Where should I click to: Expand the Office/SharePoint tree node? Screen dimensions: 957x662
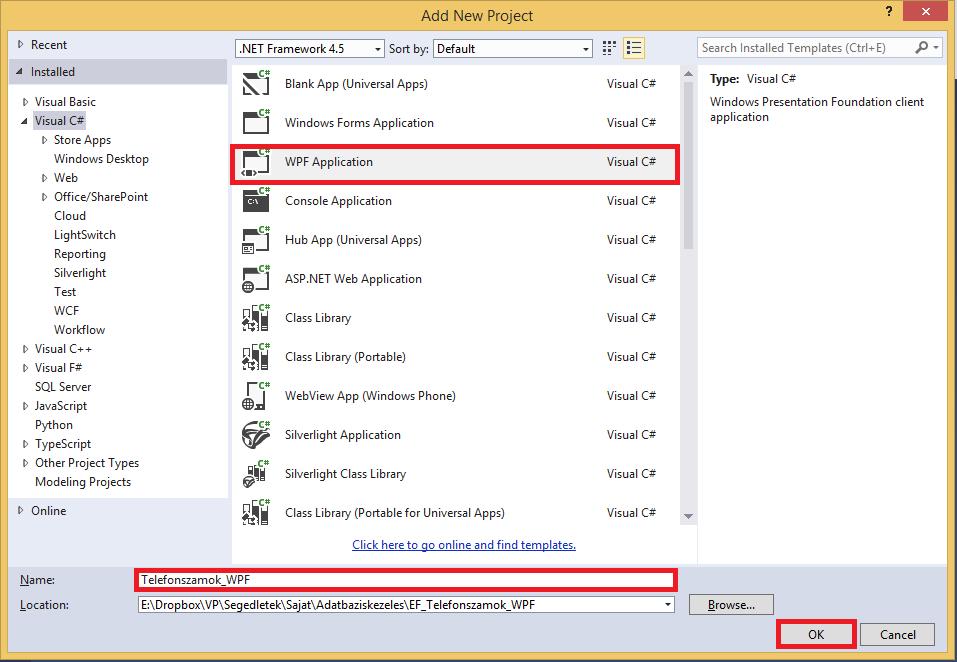(44, 196)
